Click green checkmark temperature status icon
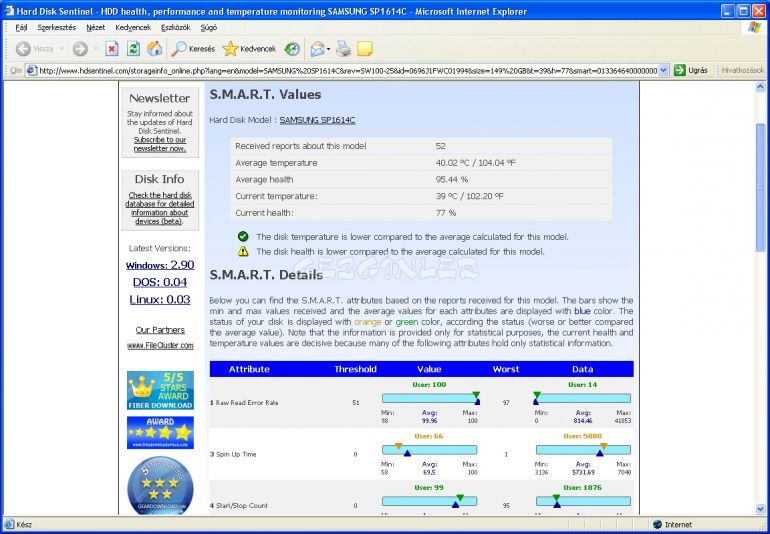This screenshot has height=534, width=770. [243, 236]
